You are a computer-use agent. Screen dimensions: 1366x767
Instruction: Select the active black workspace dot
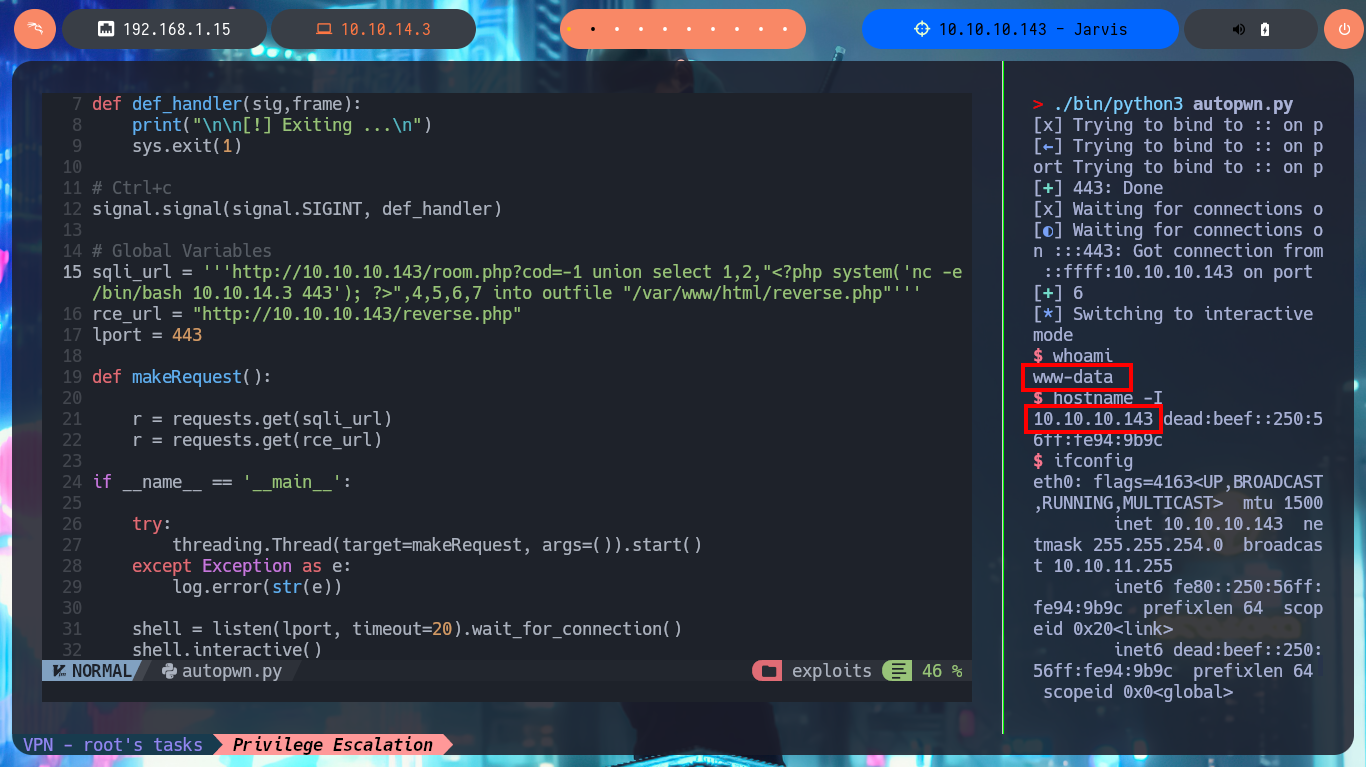(593, 30)
